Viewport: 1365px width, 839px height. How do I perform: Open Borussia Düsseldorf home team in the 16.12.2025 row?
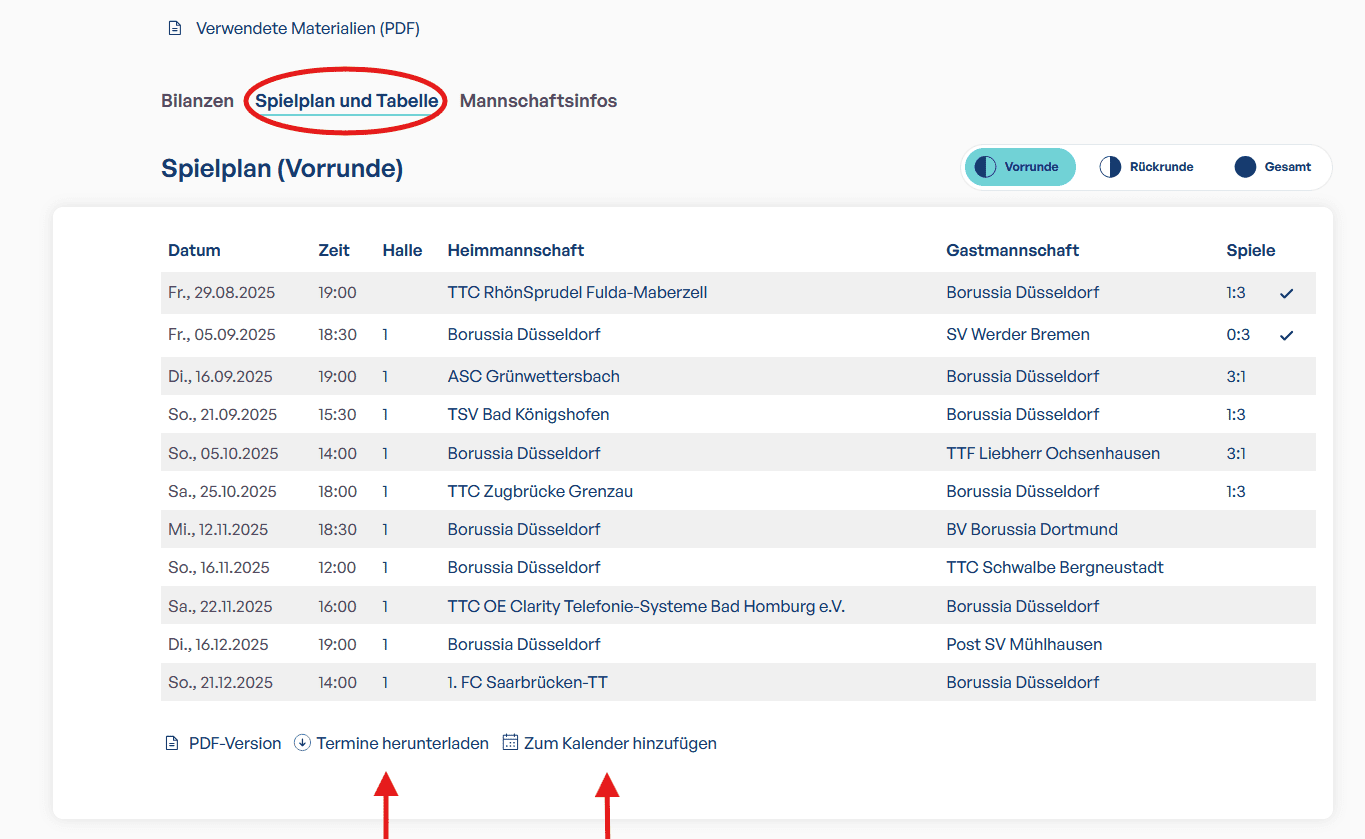pyautogui.click(x=524, y=645)
